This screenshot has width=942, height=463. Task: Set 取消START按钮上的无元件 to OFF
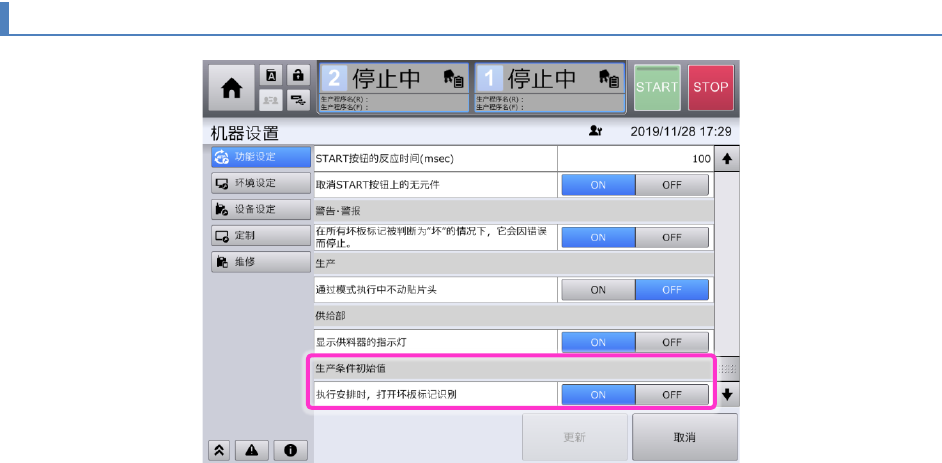(x=672, y=185)
